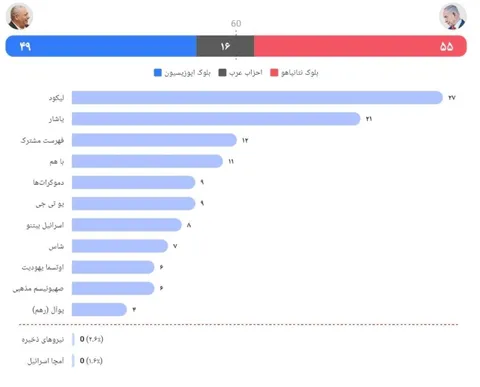
Task: Click the blue legend swatch for بلوک اپوزیسیون
Action: pos(158,73)
